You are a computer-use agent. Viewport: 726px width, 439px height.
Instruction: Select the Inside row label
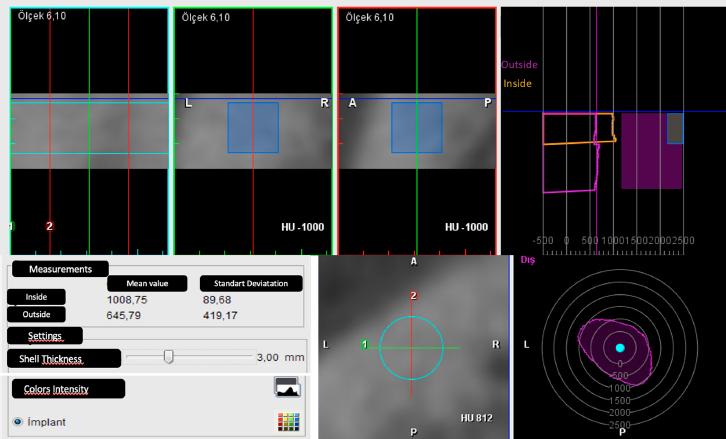click(36, 297)
